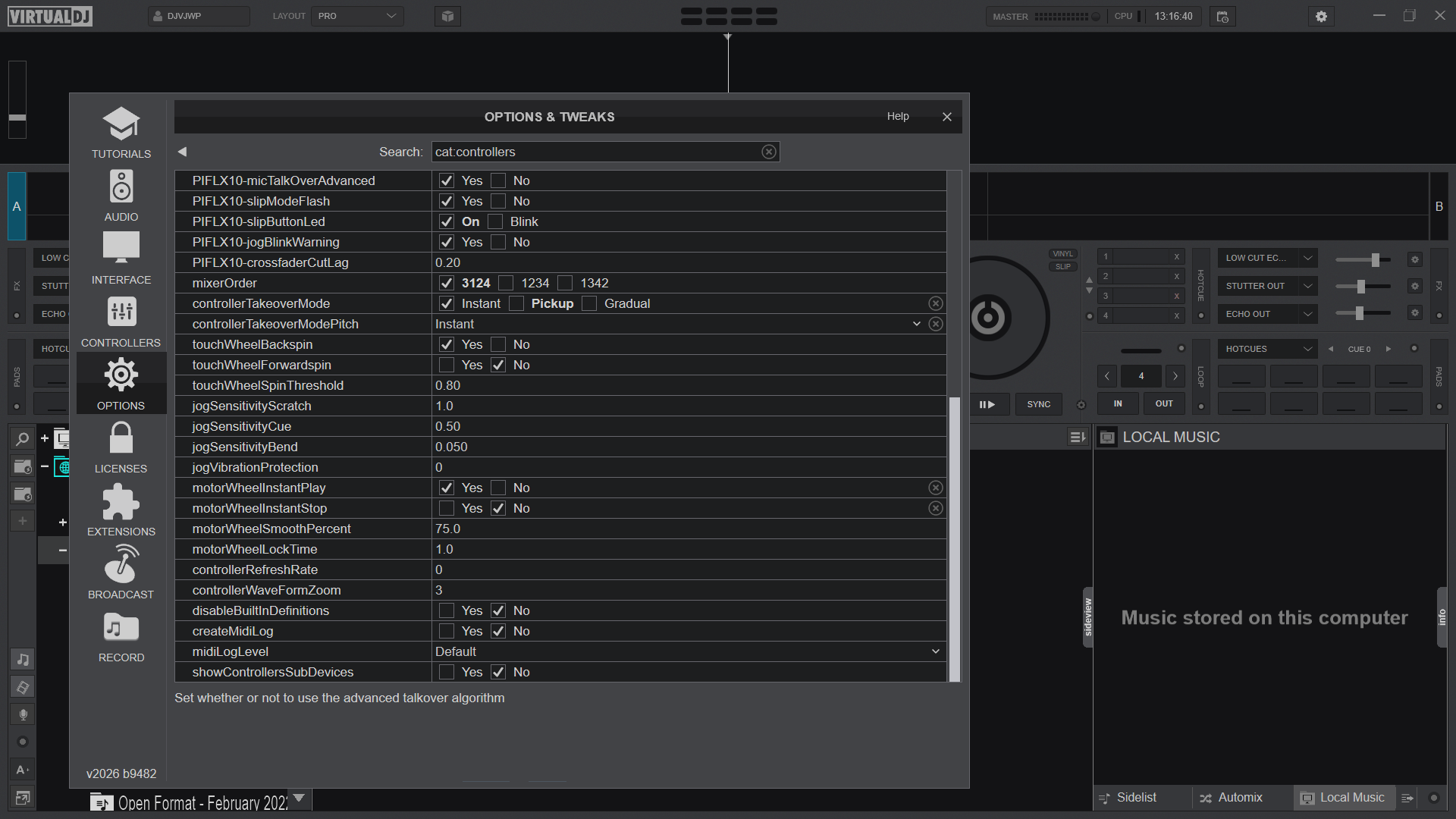1456x819 pixels.
Task: Enable createMidiLog by checking Yes
Action: coord(447,631)
